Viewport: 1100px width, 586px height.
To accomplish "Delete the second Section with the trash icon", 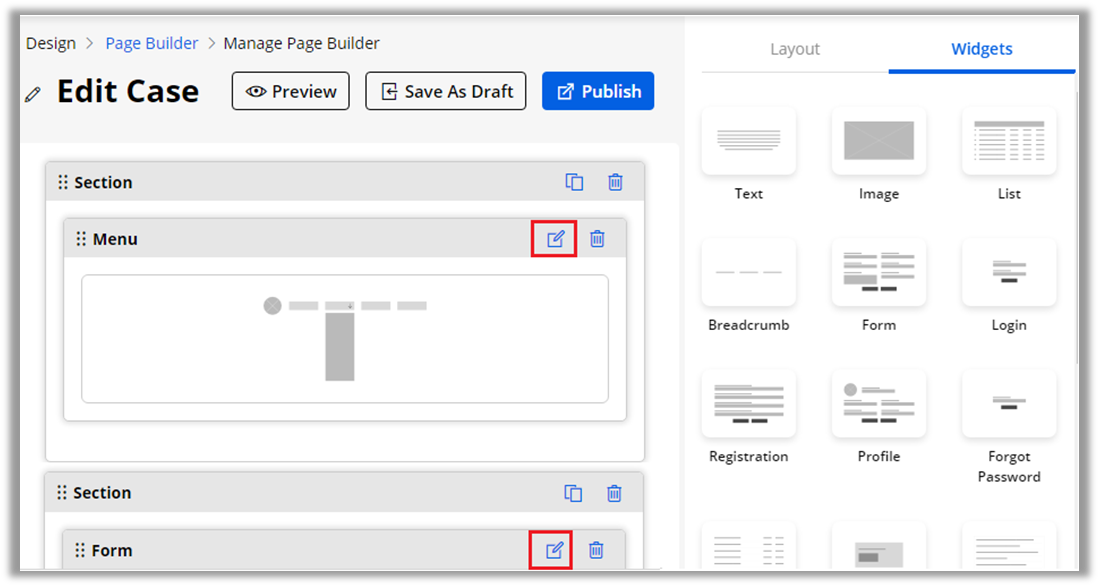I will pos(614,493).
